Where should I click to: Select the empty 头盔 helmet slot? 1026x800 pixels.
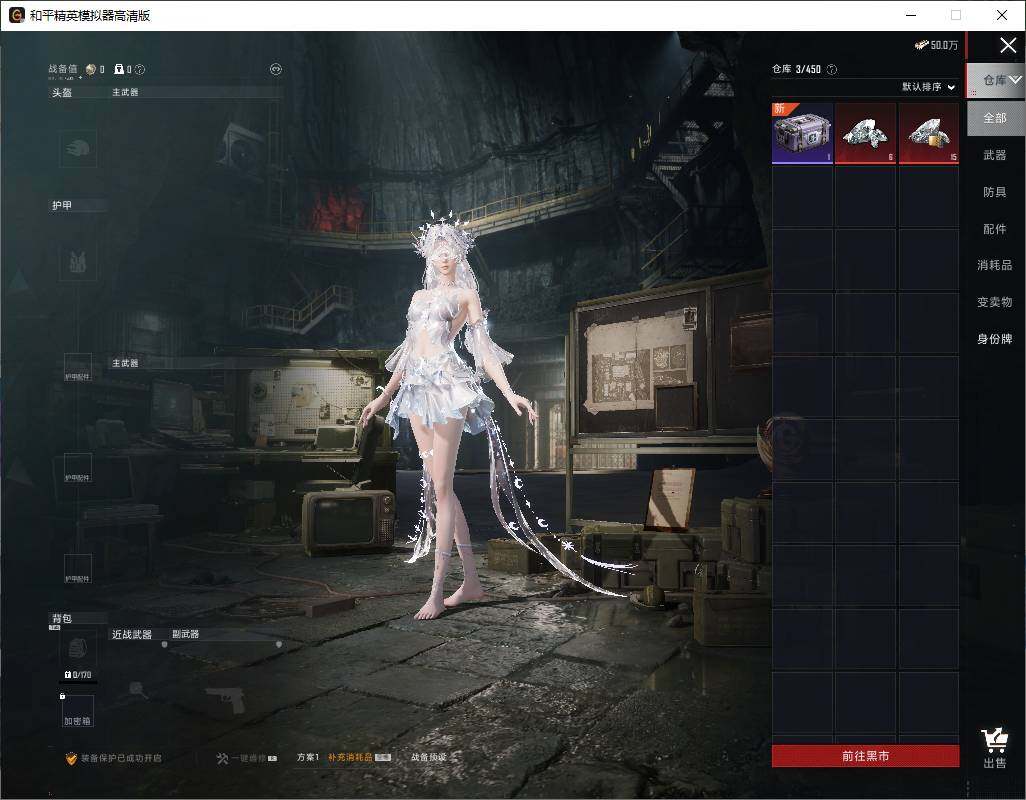pos(78,148)
